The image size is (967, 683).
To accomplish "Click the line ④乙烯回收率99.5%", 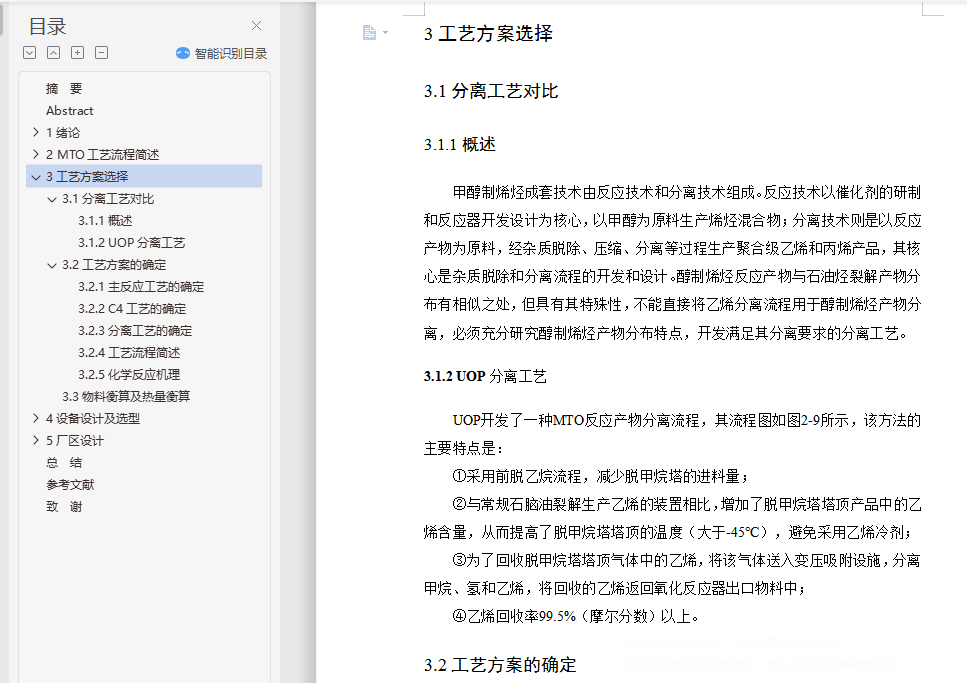I will click(x=575, y=616).
